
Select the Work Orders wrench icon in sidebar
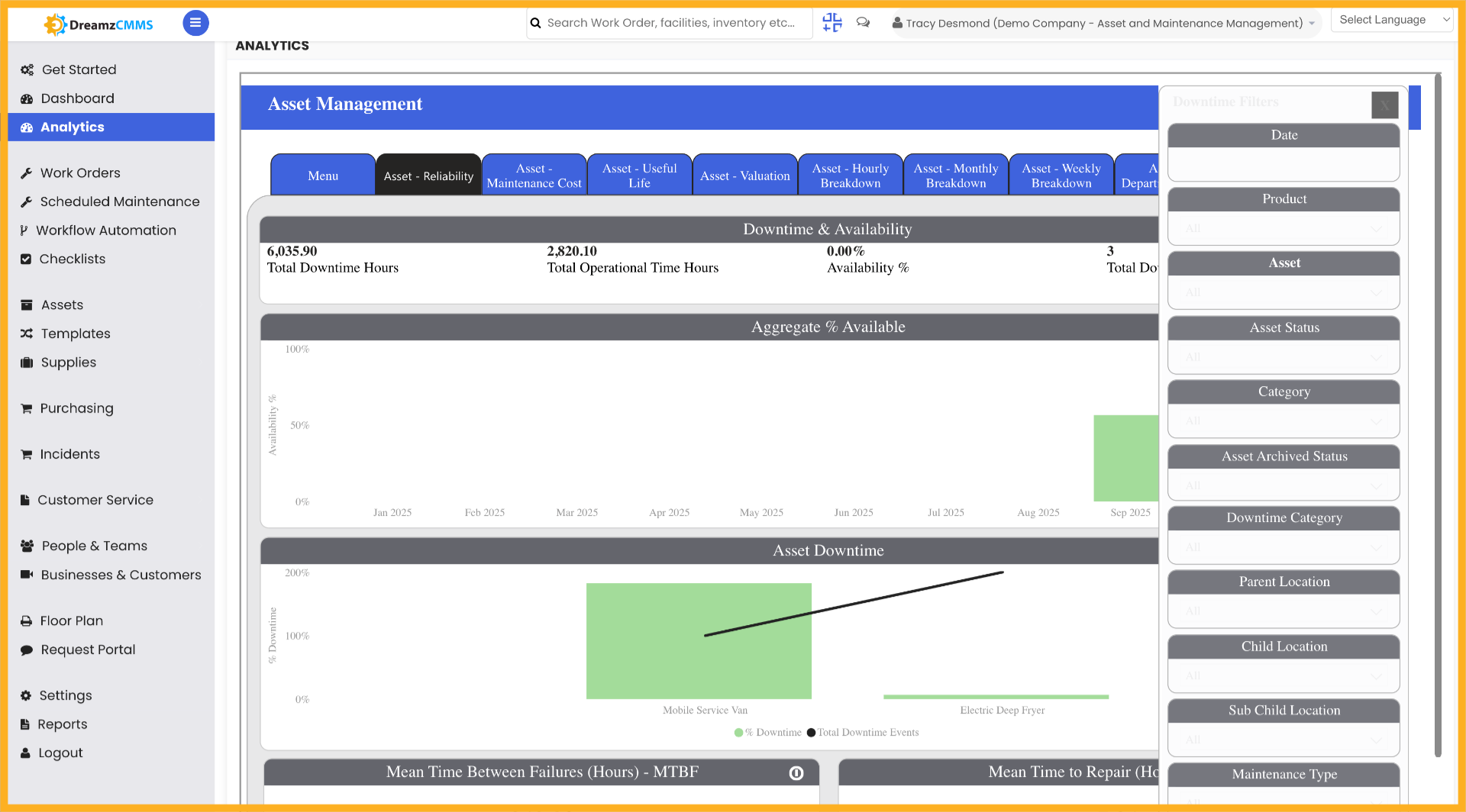pyautogui.click(x=27, y=172)
